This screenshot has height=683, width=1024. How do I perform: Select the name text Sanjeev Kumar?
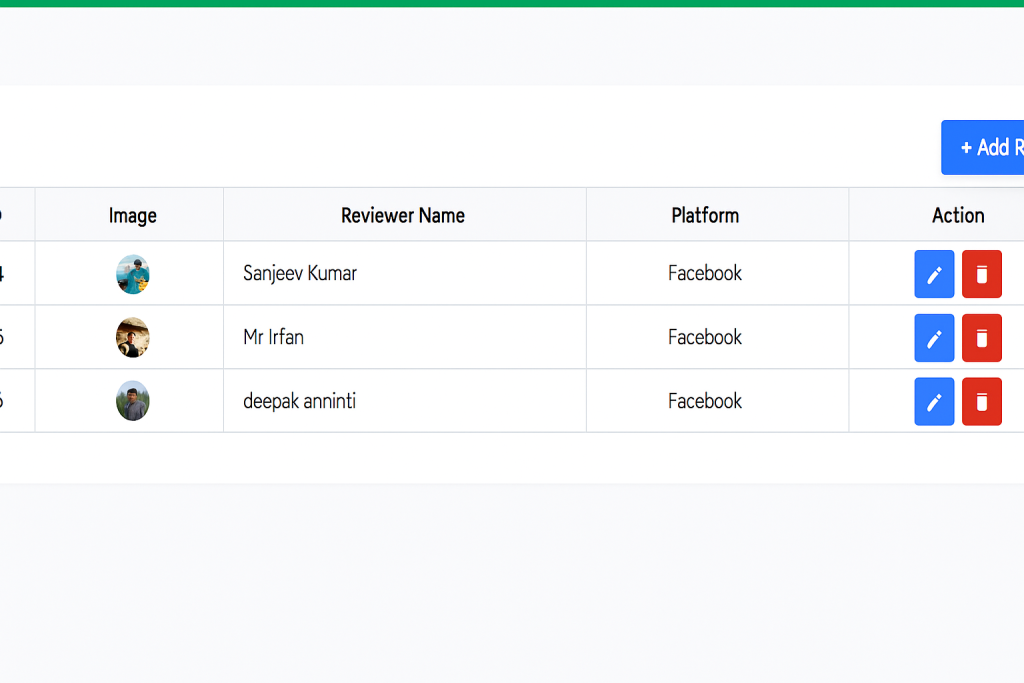(x=300, y=273)
